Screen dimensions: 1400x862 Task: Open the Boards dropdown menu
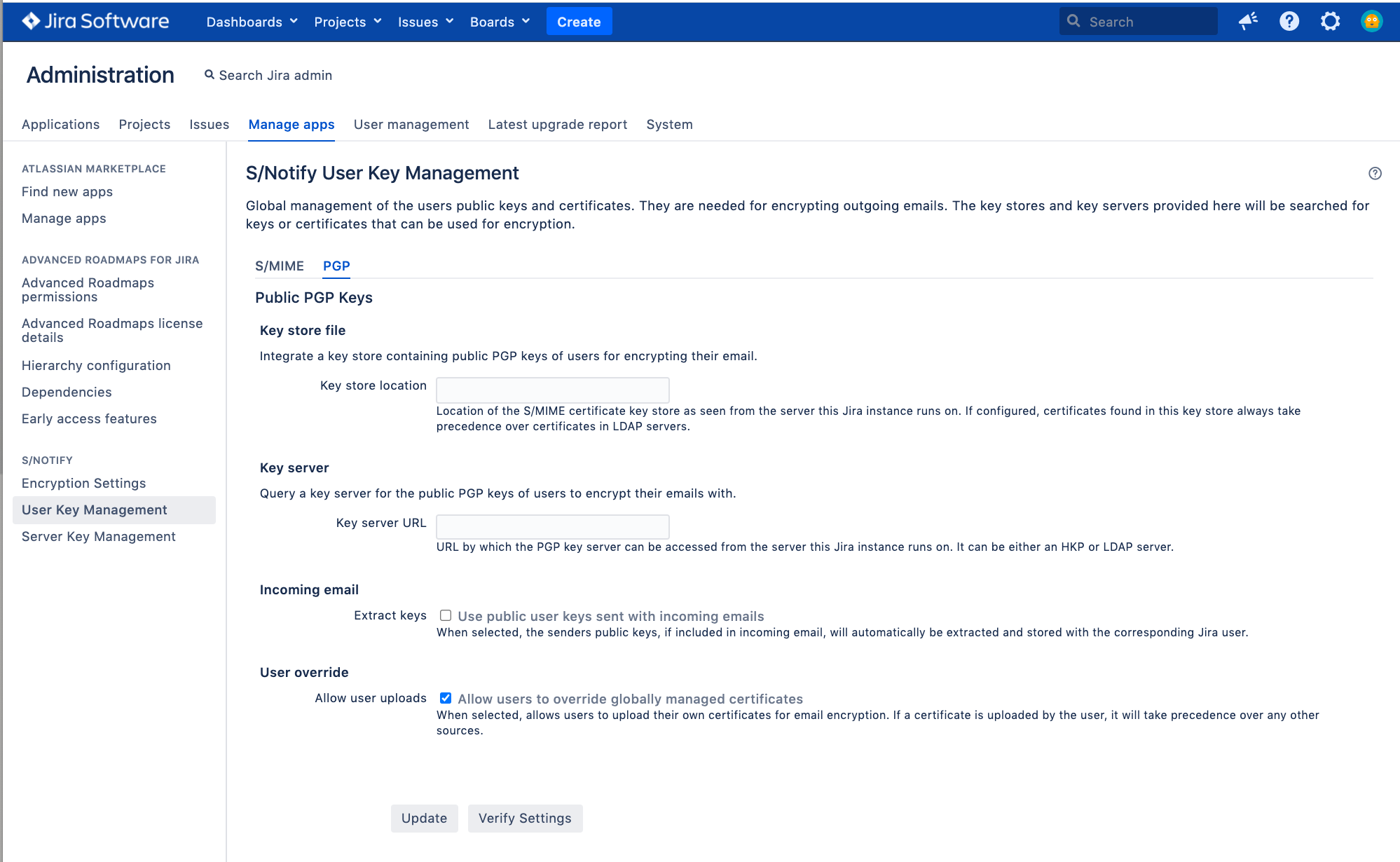point(500,22)
